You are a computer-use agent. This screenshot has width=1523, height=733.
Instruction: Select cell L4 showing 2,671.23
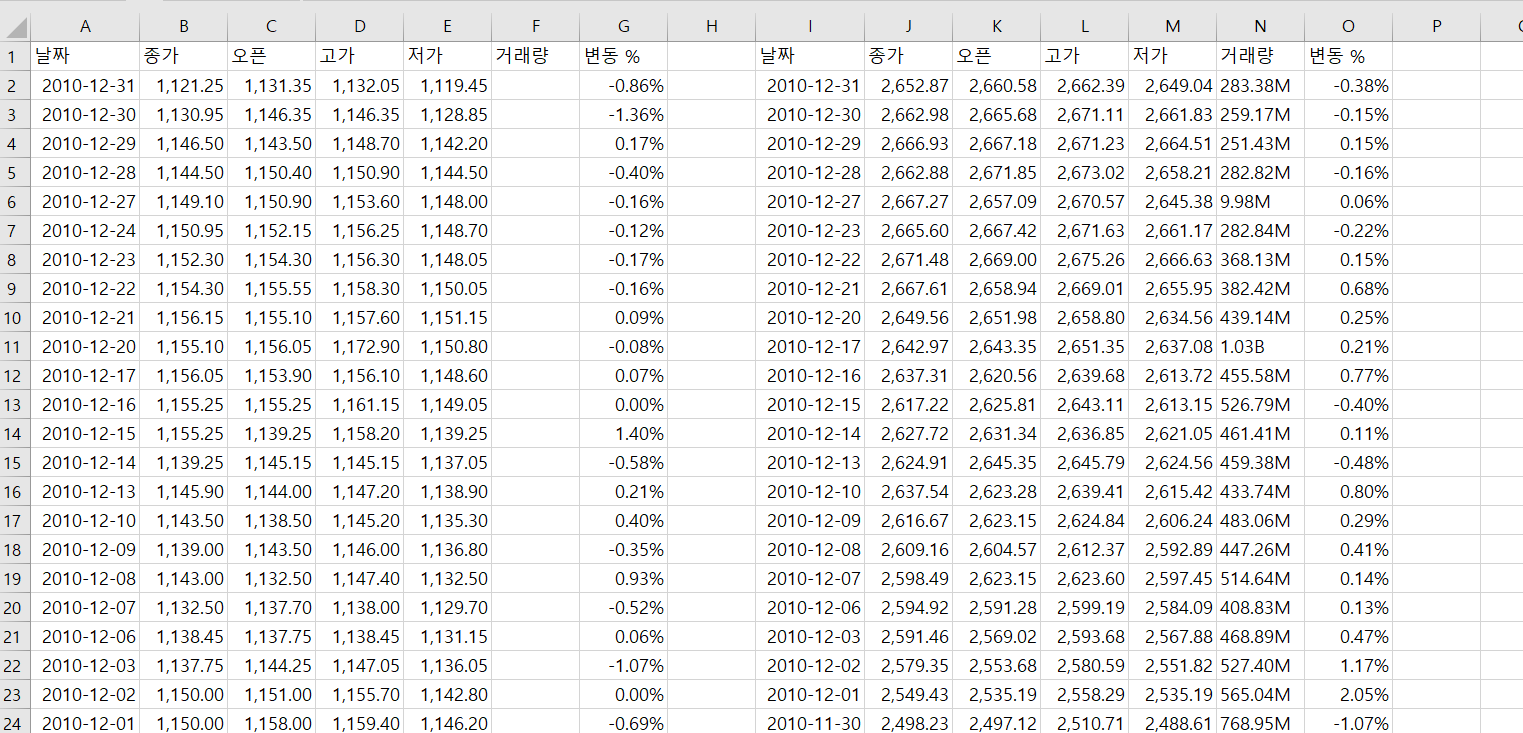point(1084,143)
